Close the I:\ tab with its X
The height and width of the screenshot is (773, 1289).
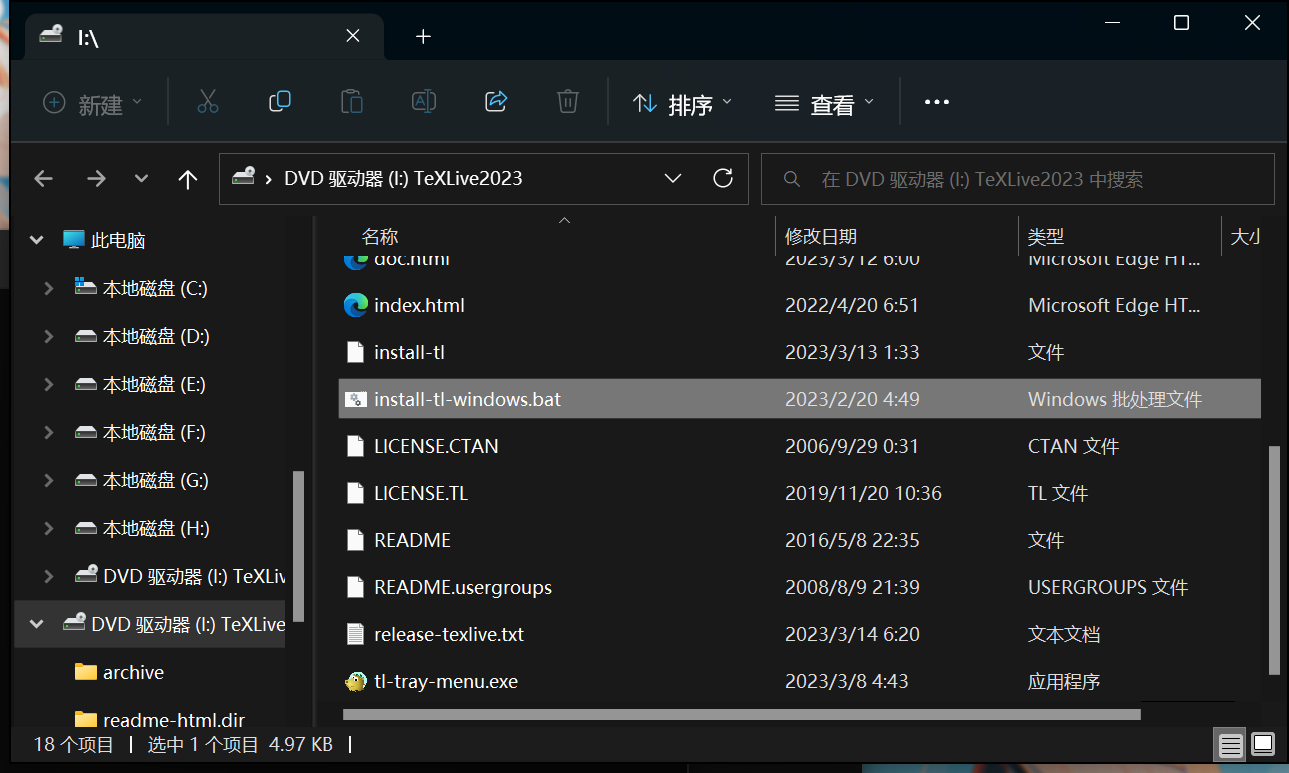tap(353, 36)
